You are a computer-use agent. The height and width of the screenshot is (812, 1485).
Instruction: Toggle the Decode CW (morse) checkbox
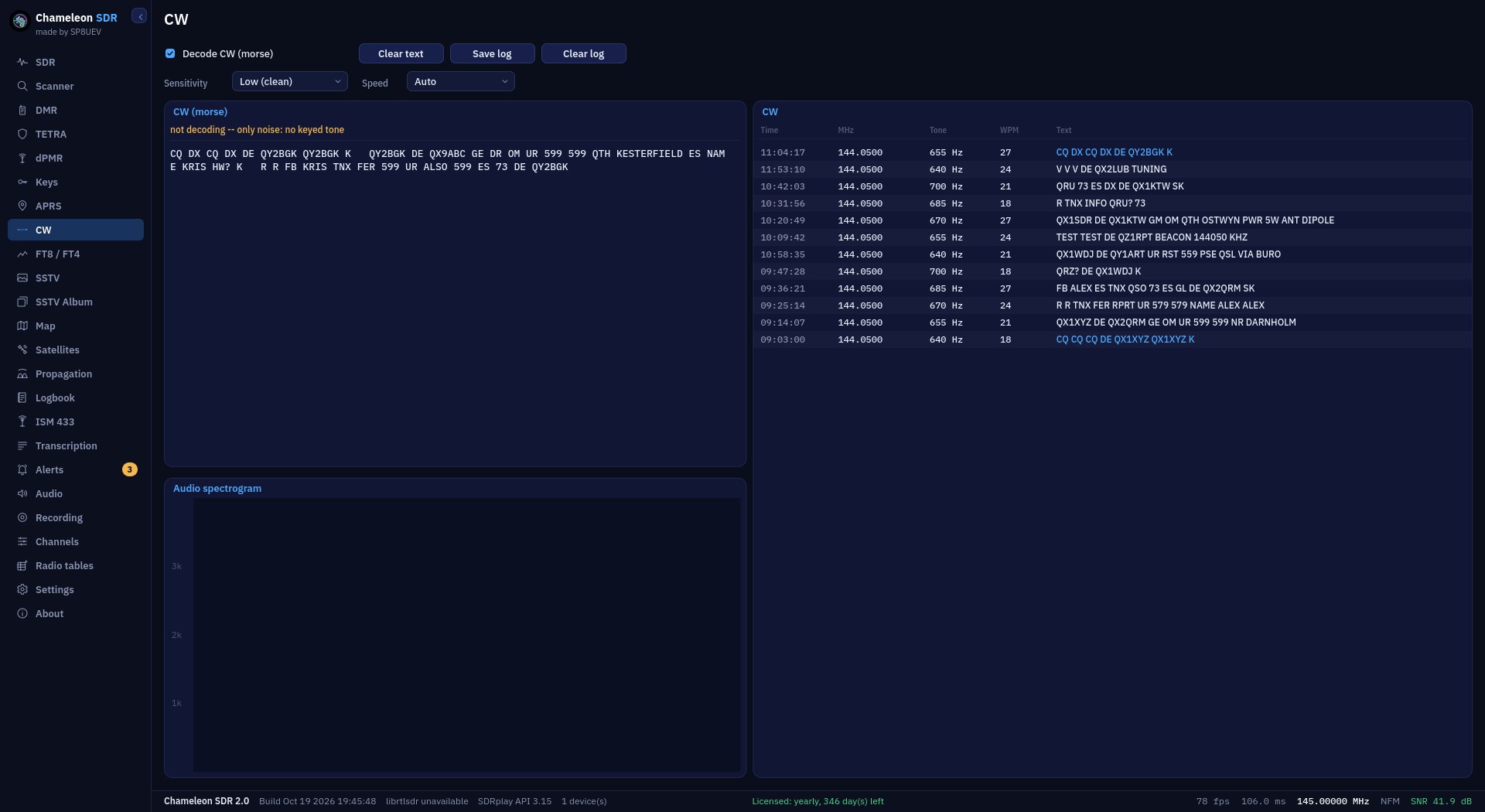pyautogui.click(x=170, y=53)
